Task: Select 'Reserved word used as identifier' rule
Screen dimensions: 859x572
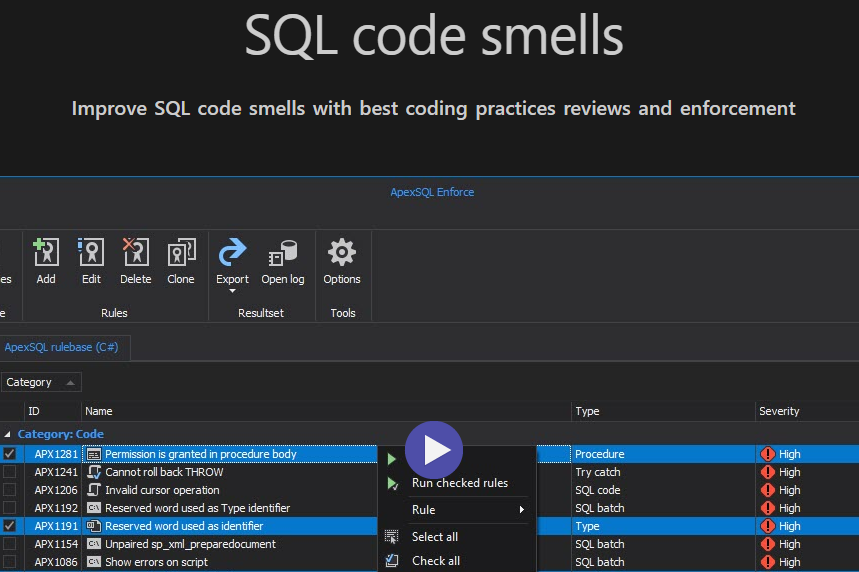Action: 184,526
